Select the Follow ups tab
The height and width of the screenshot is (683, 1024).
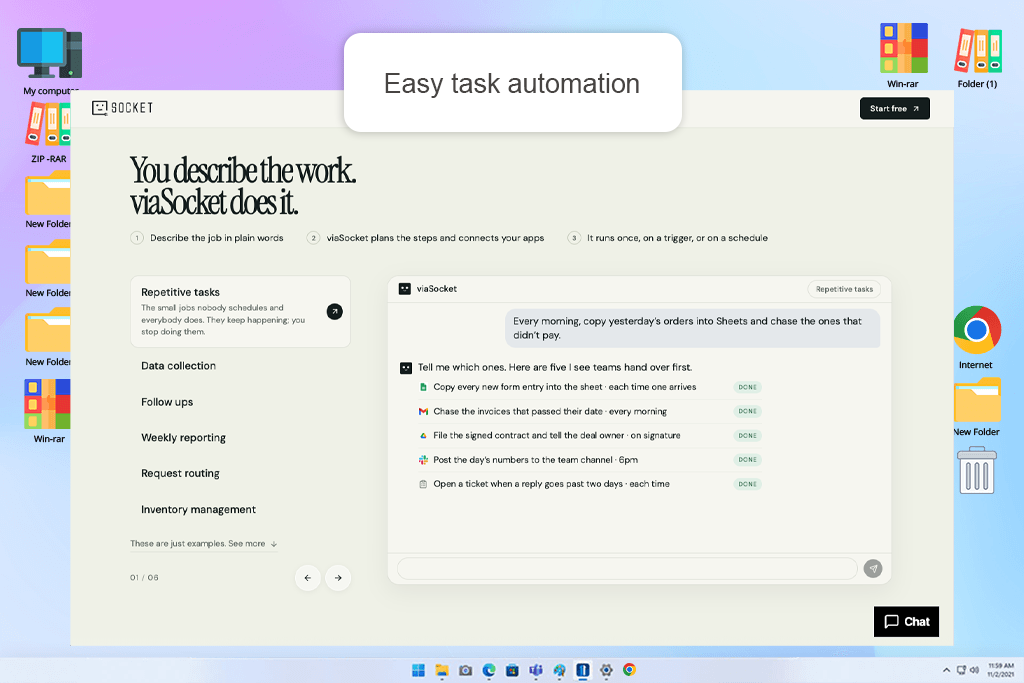(167, 402)
